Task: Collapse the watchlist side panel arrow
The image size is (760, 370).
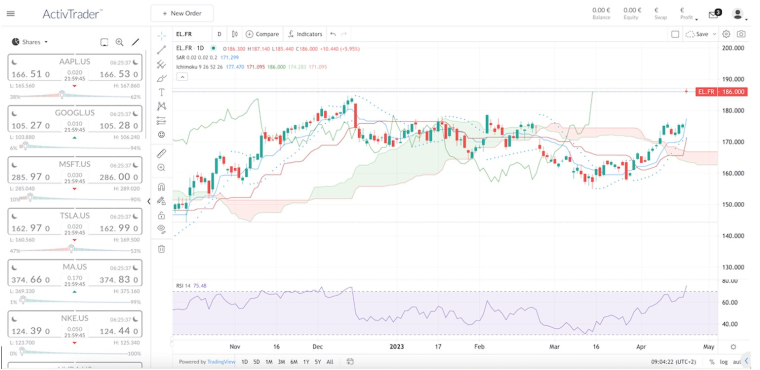Action: pos(148,201)
